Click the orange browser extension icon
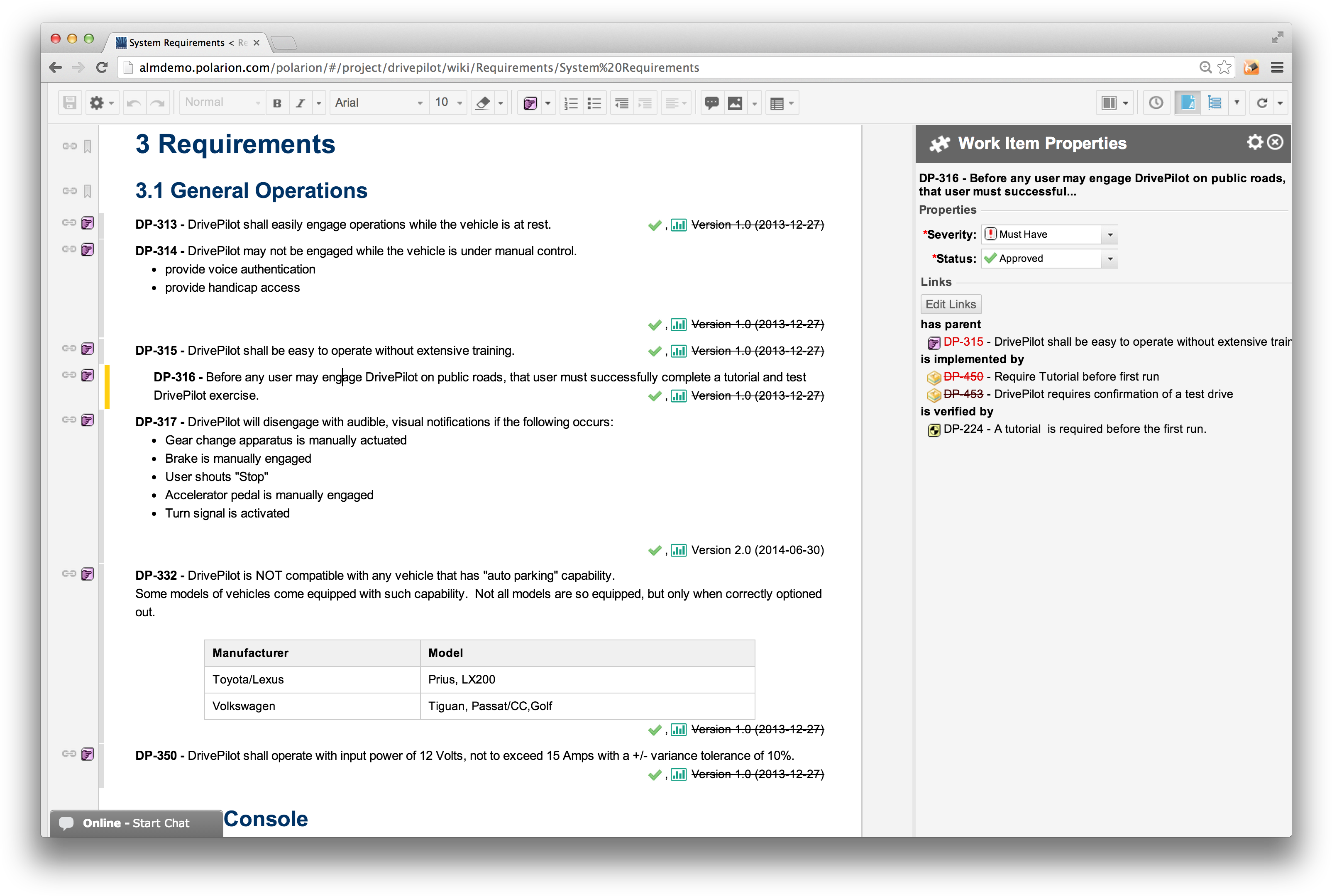Viewport: 1332px width, 896px height. 1251,67
